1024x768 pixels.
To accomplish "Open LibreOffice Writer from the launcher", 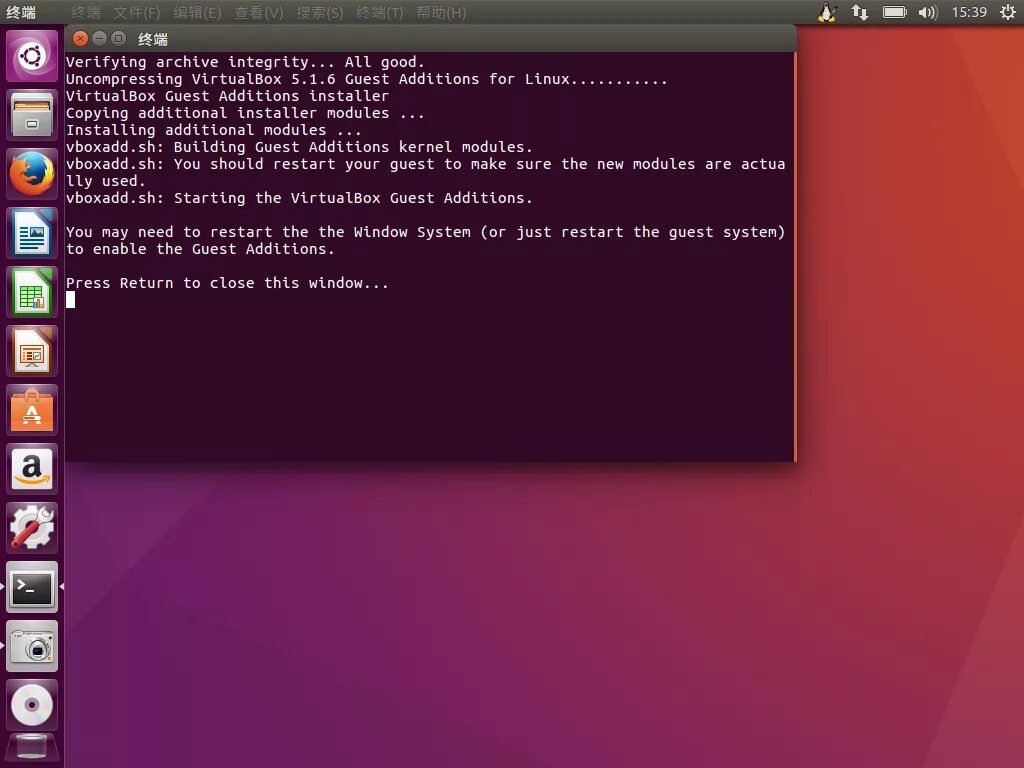I will point(32,233).
